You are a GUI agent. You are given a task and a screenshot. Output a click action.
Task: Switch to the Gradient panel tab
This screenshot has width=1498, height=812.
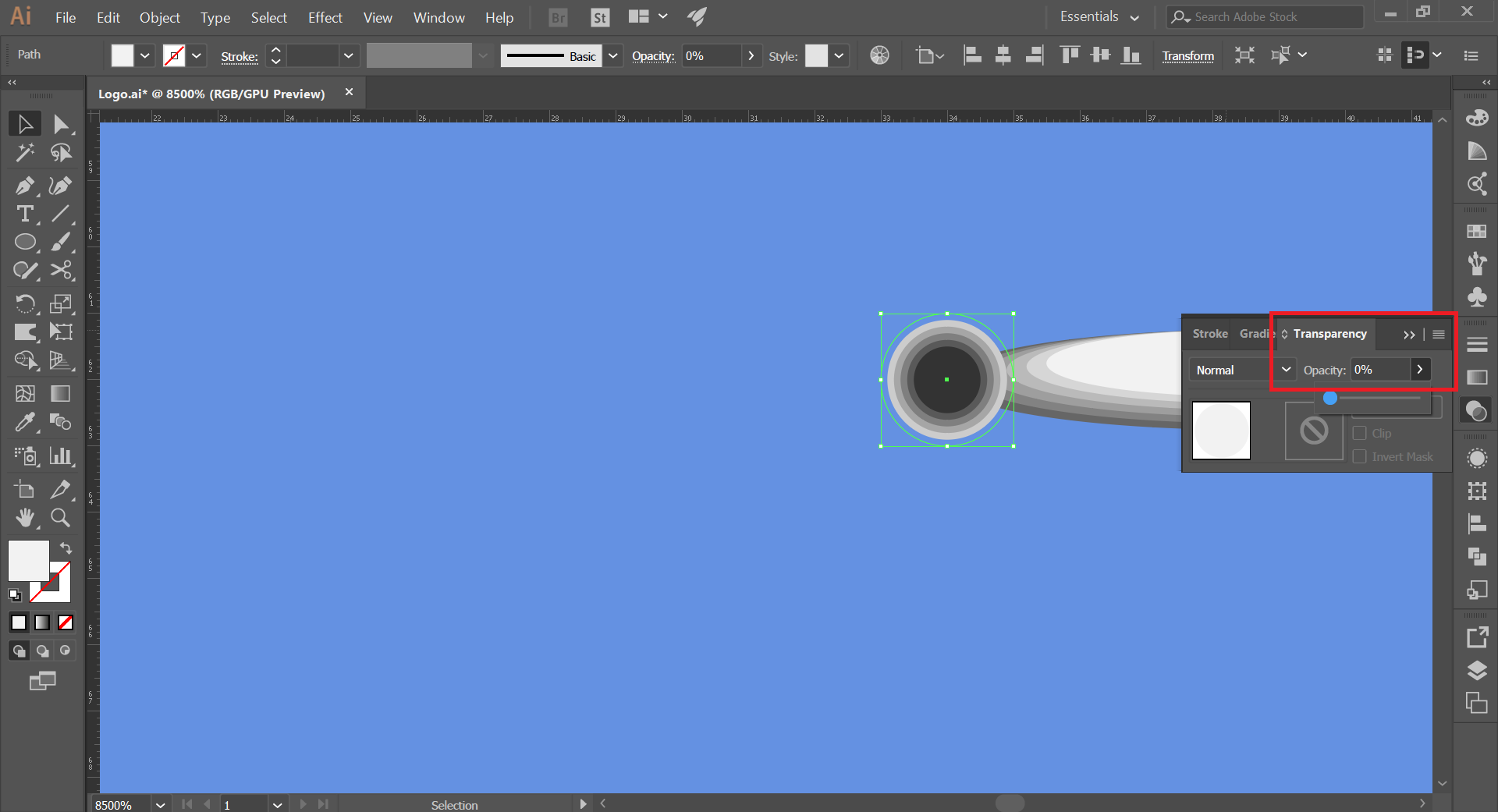pyautogui.click(x=1256, y=334)
